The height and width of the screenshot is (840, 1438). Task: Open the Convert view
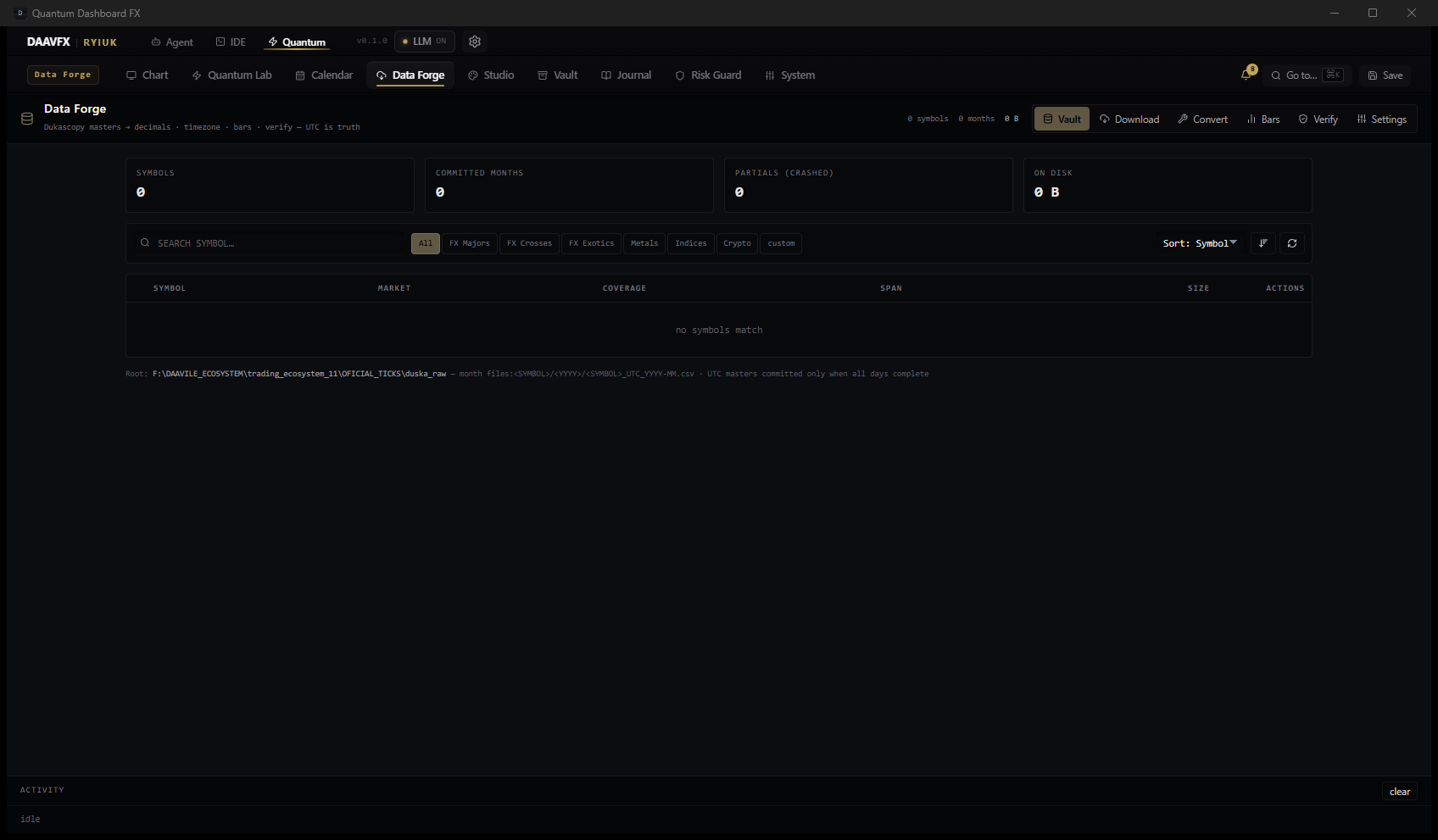[x=1202, y=120]
